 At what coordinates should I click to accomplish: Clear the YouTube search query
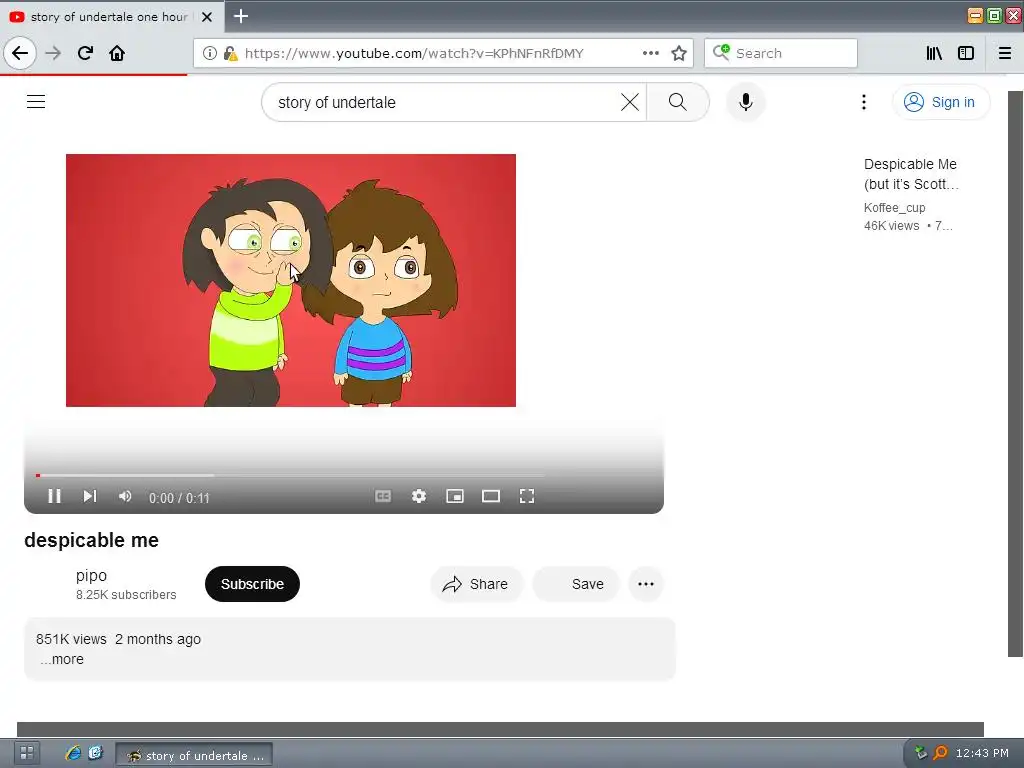pos(630,102)
